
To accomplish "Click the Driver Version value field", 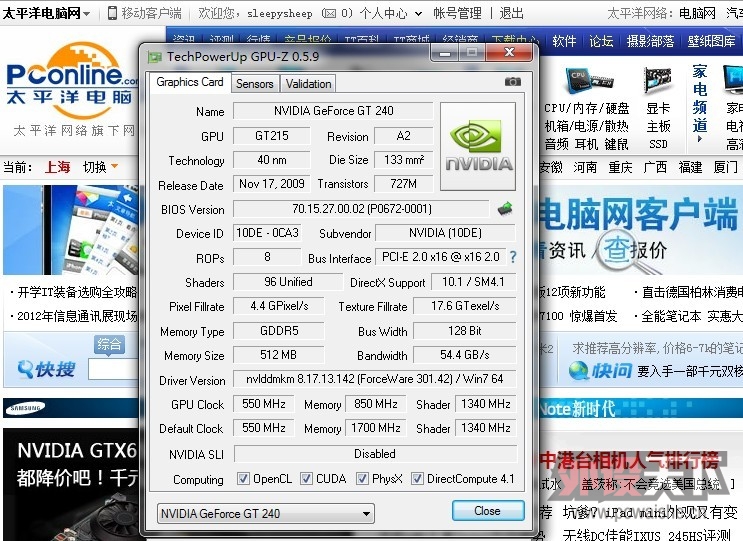I will [374, 379].
